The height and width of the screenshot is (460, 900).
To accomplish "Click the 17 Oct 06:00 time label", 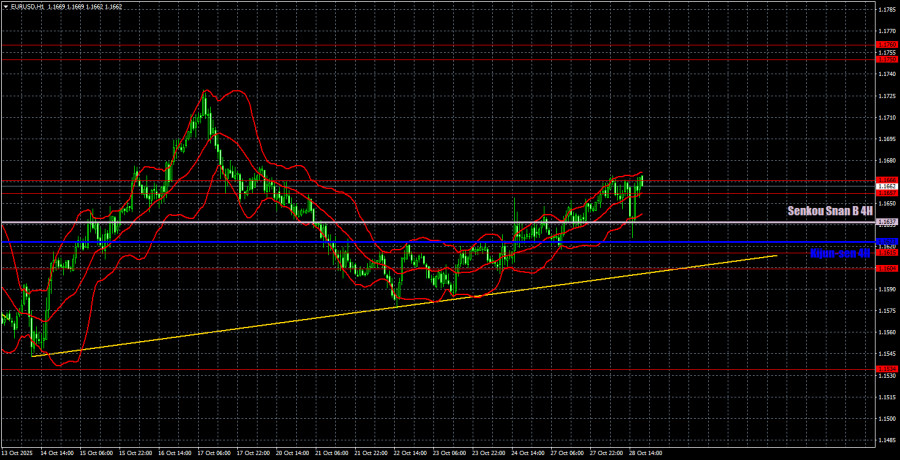I will coord(215,453).
